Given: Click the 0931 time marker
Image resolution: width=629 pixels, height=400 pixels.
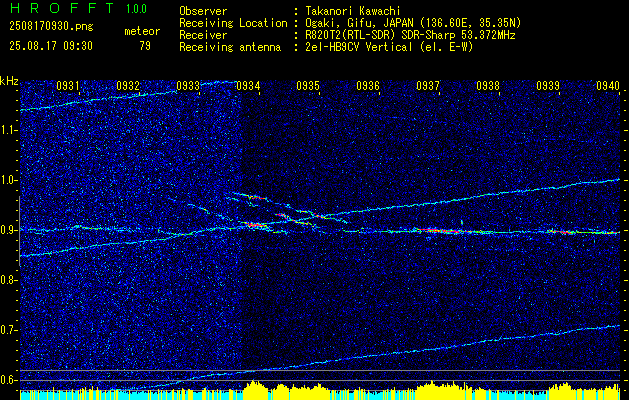Looking at the screenshot, I should [68, 85].
